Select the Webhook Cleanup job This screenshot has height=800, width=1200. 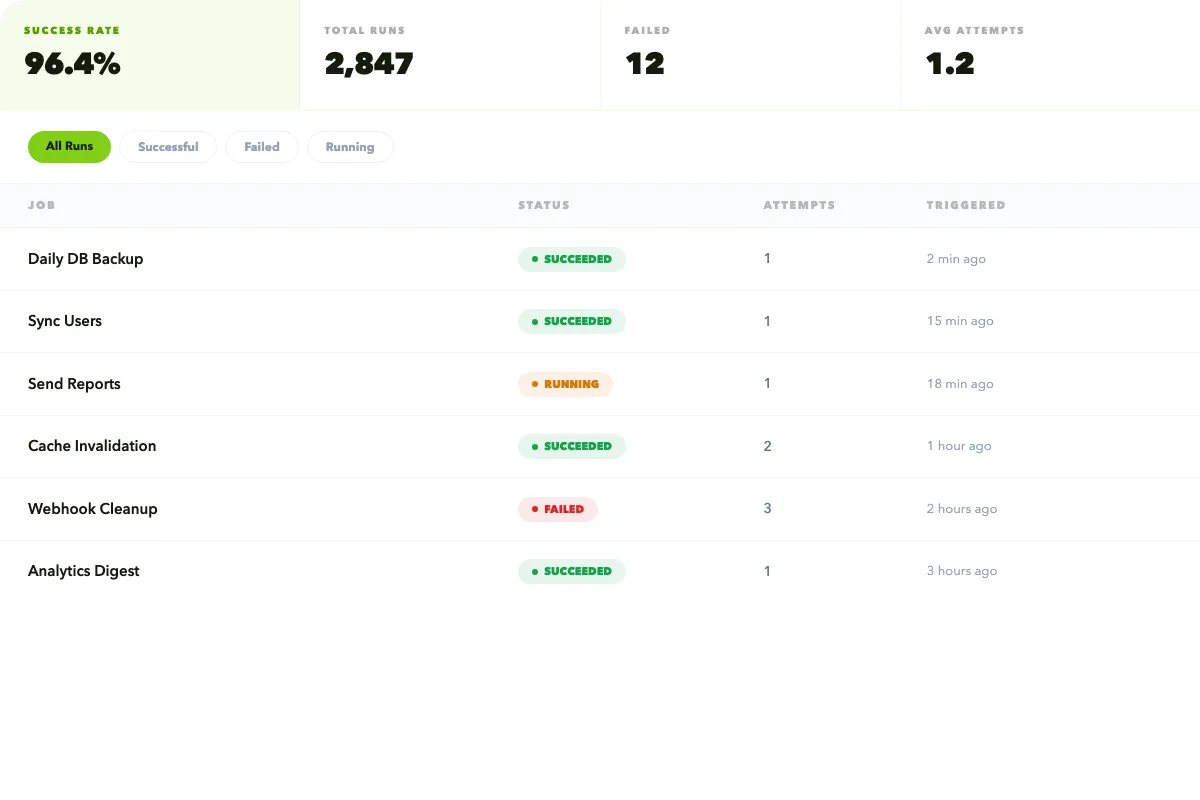(93, 509)
